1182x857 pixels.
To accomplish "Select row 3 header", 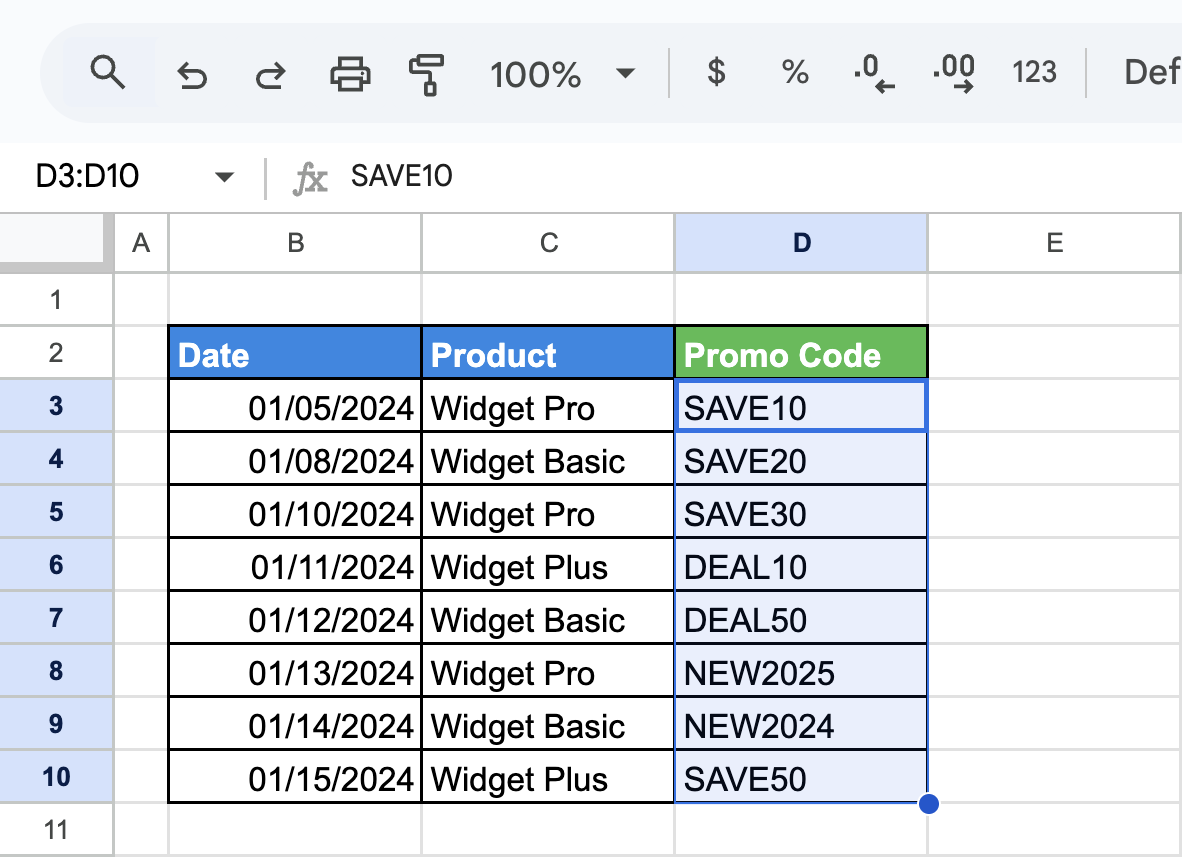I will [x=56, y=406].
